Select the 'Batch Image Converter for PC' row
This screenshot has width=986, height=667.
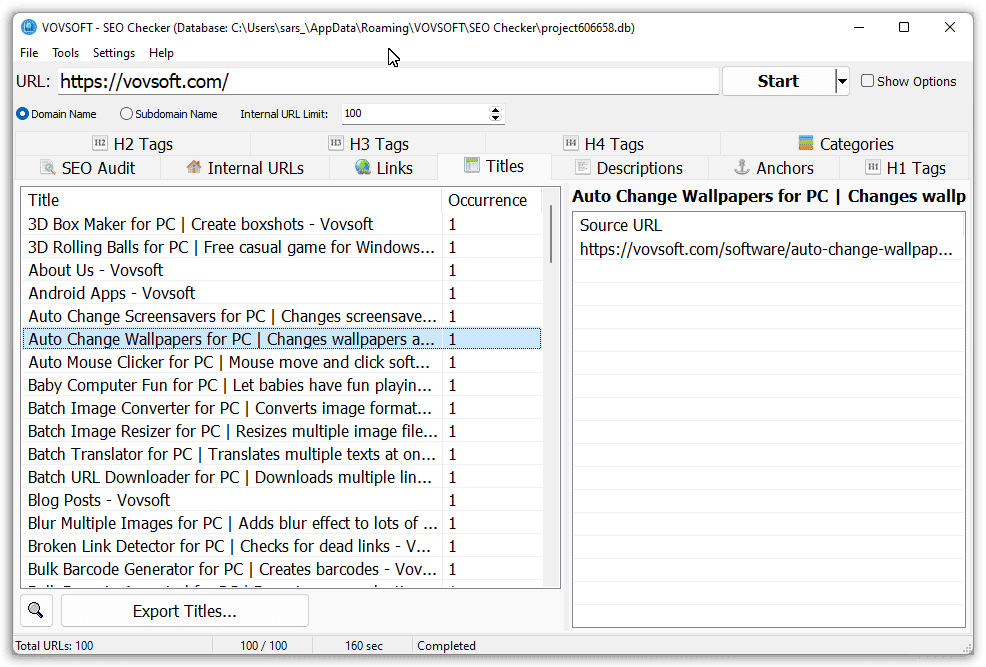[x=282, y=409]
